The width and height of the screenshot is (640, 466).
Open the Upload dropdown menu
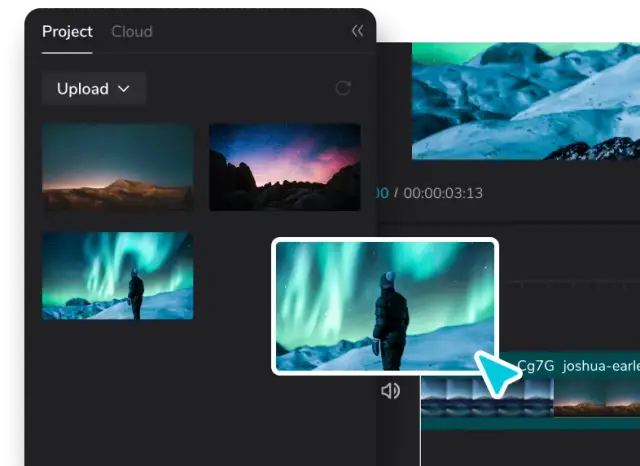[x=93, y=89]
